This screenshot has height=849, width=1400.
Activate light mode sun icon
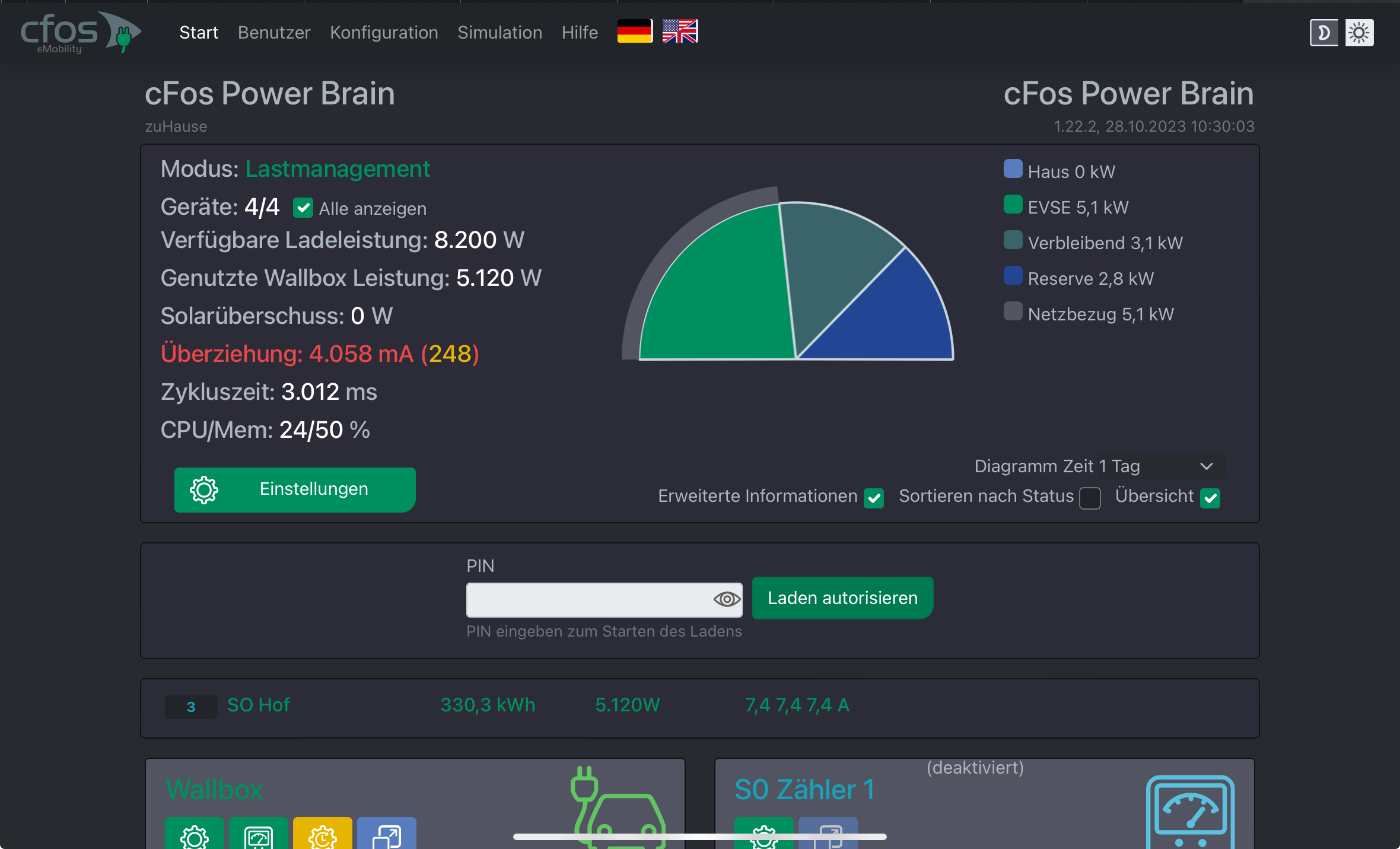(1359, 33)
